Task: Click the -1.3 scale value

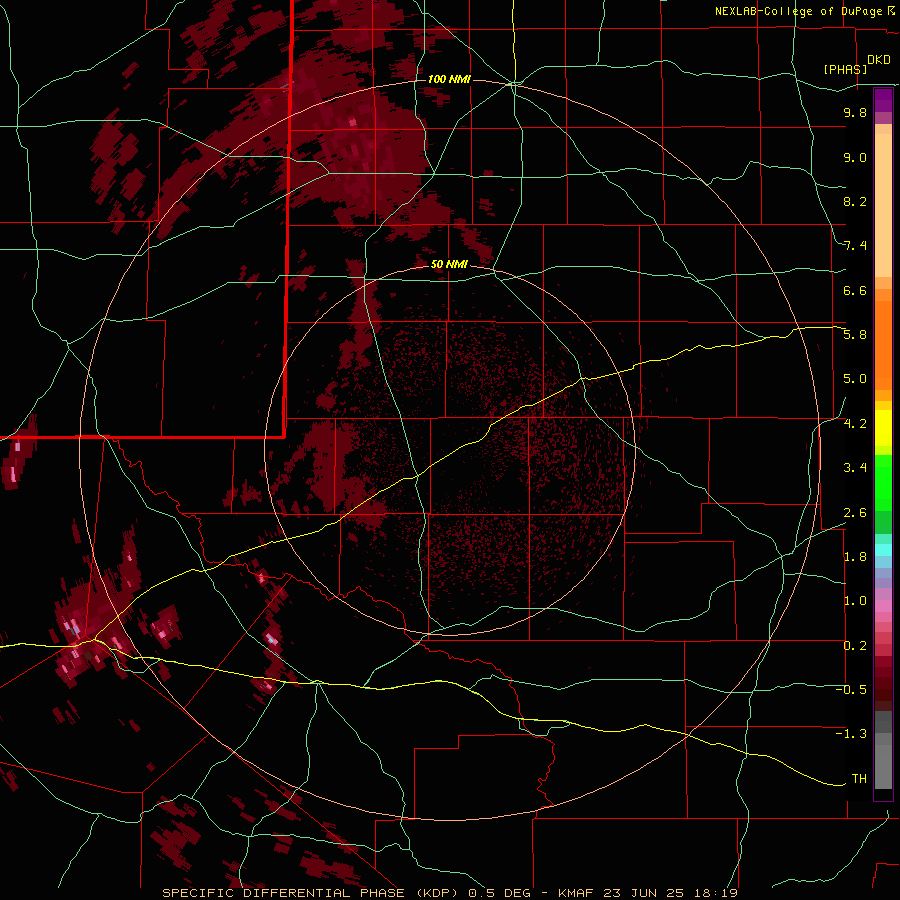Action: point(851,734)
